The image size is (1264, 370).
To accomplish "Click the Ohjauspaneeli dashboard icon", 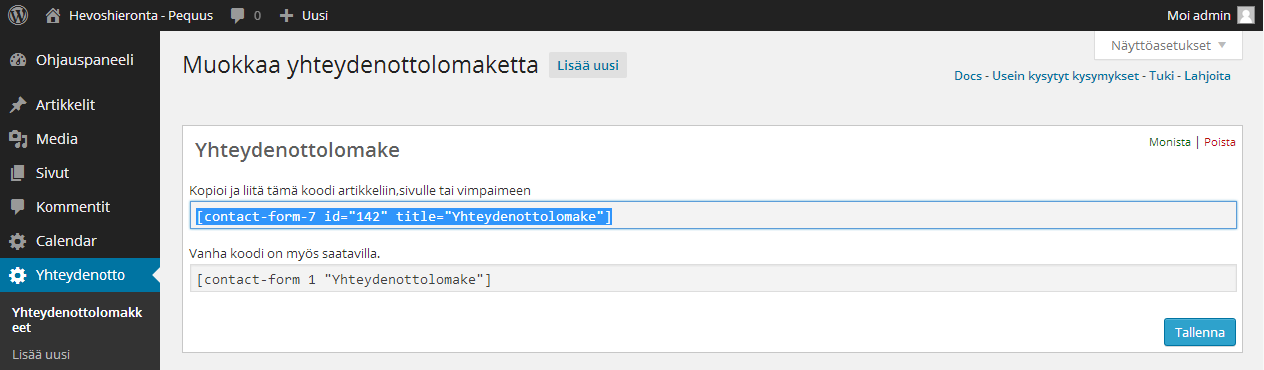I will point(18,60).
